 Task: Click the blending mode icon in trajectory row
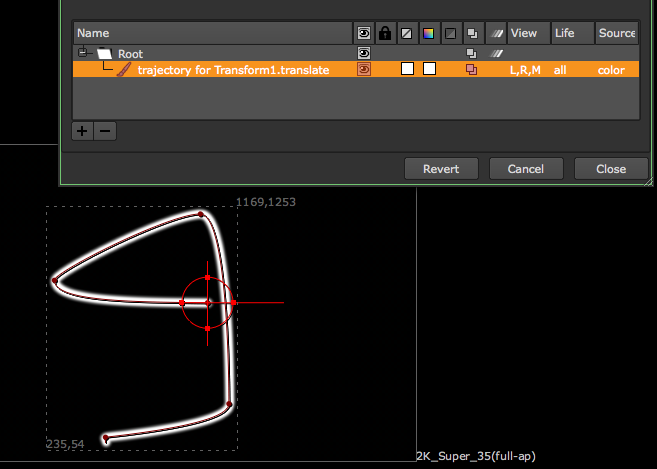(472, 70)
